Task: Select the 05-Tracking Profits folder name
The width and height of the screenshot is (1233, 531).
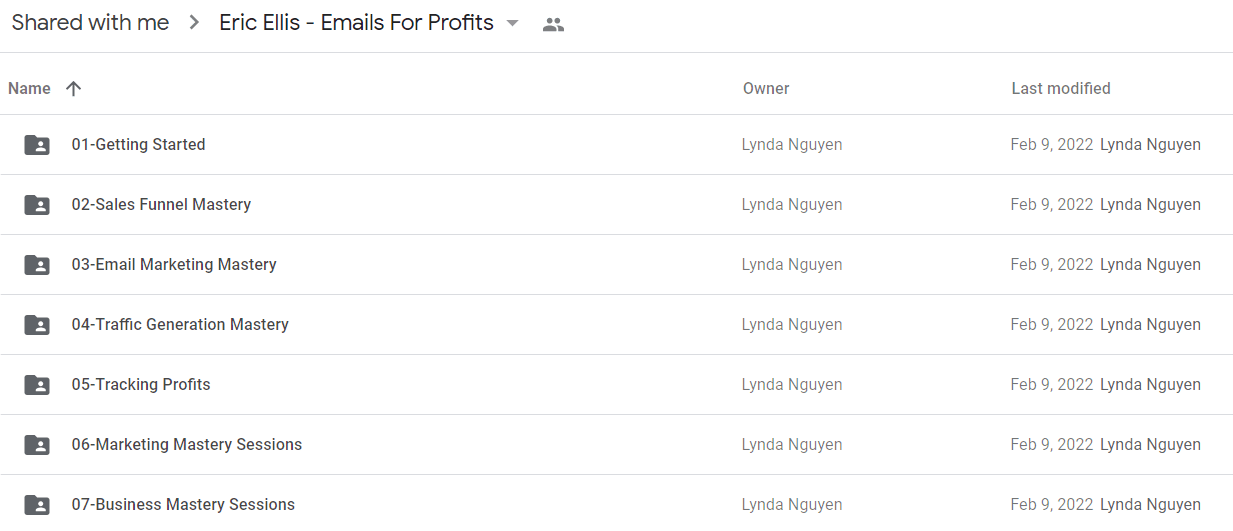Action: [141, 384]
